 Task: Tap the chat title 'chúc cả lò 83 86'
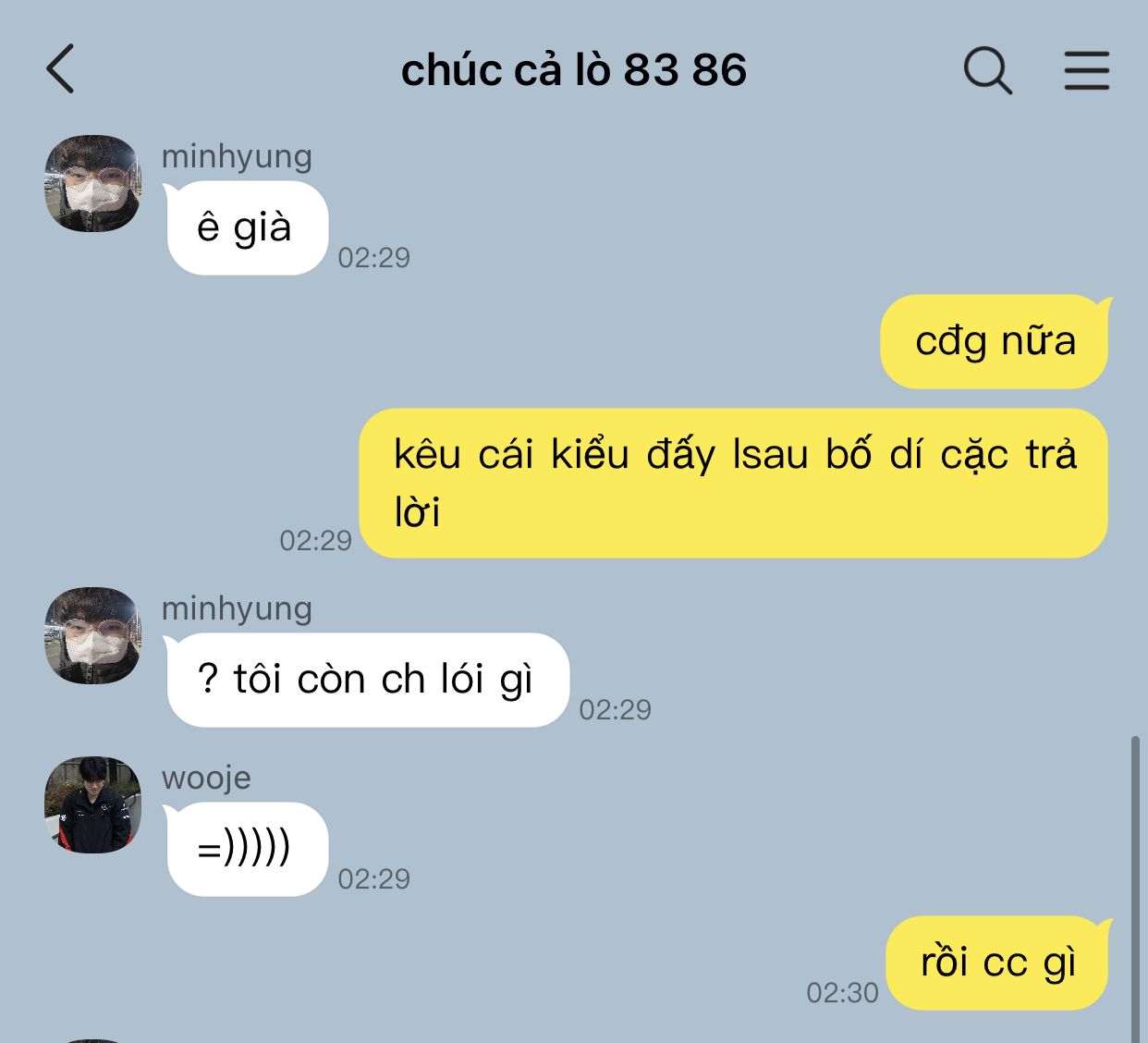click(573, 70)
